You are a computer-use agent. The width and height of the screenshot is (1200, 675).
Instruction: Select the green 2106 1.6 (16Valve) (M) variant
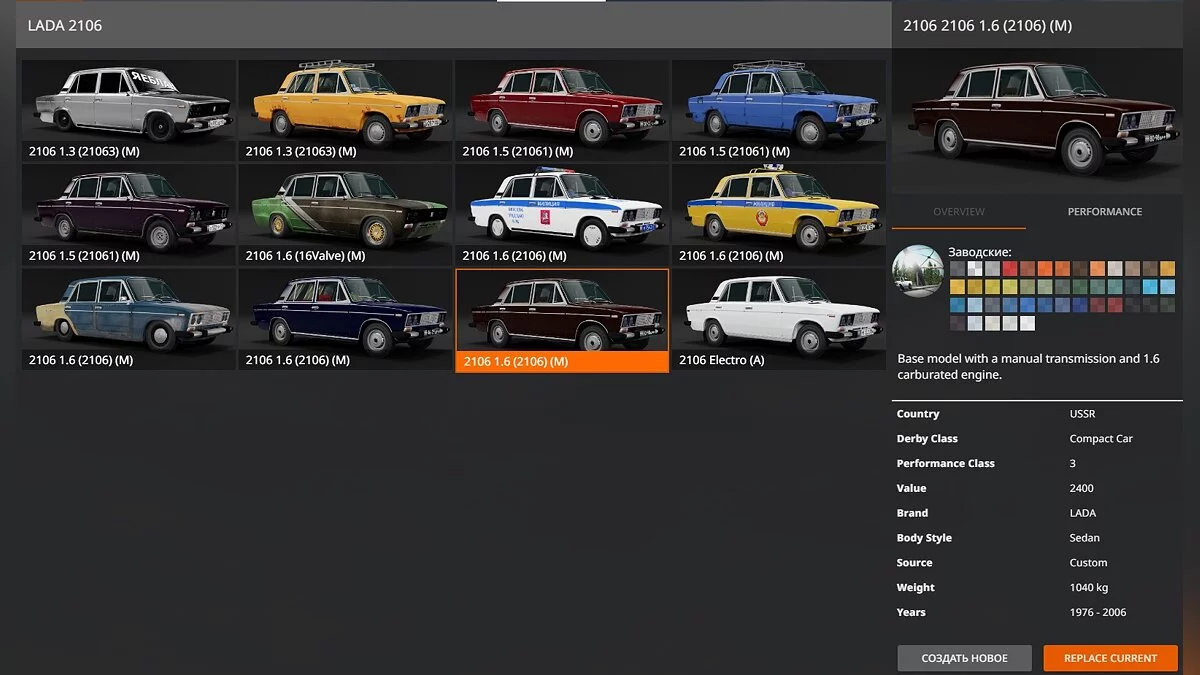pyautogui.click(x=344, y=208)
